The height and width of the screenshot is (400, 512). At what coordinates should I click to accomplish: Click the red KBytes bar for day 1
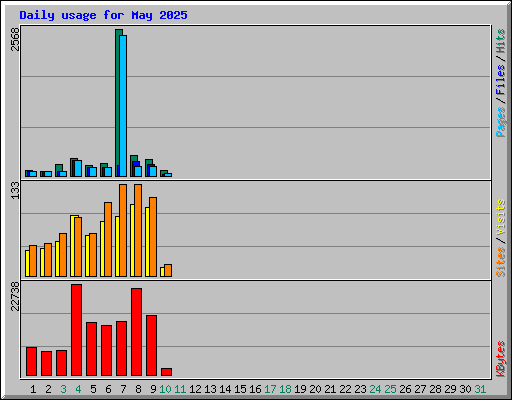pyautogui.click(x=31, y=362)
